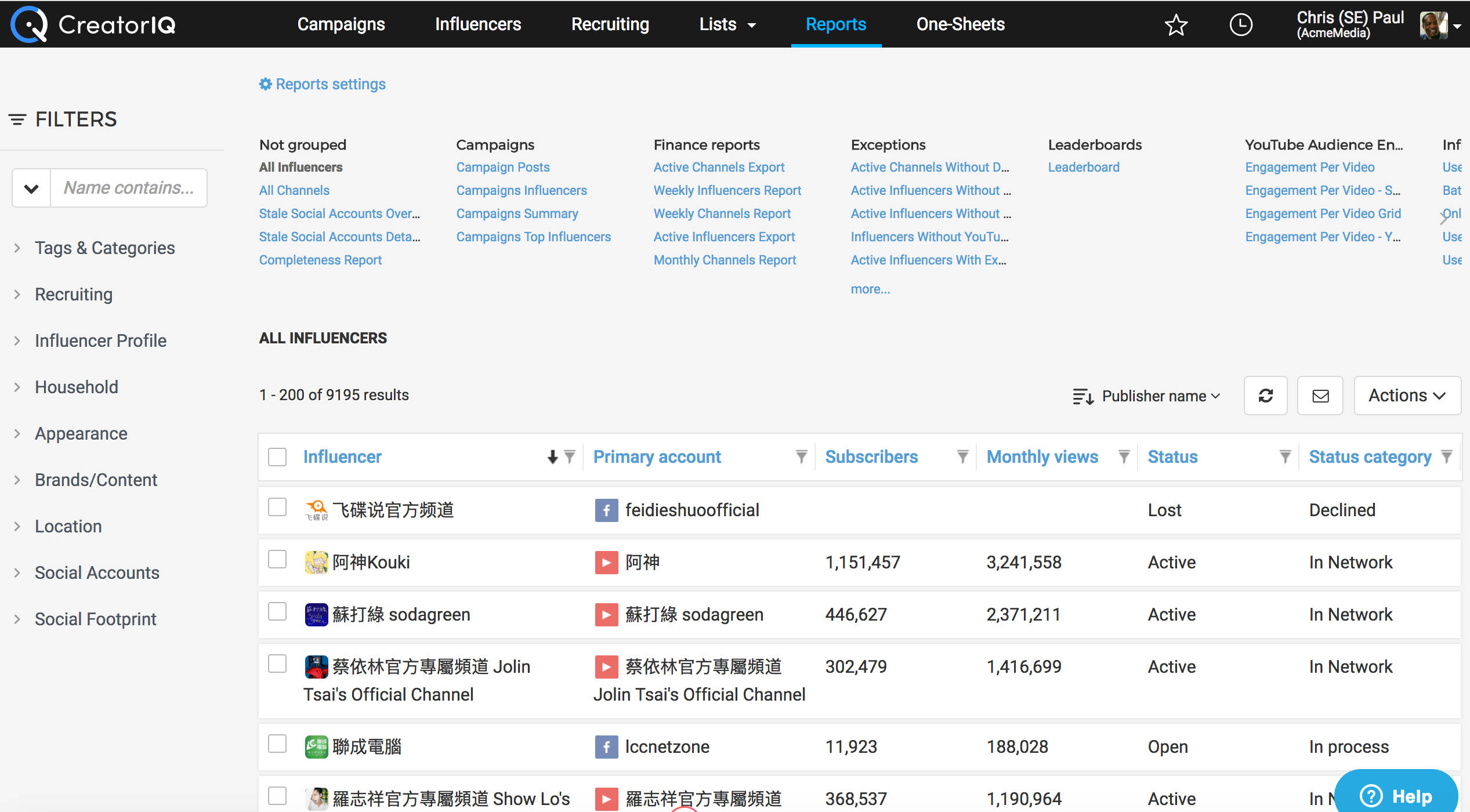Image resolution: width=1470 pixels, height=812 pixels.
Task: Click the user profile avatar picture
Action: pyautogui.click(x=1433, y=25)
